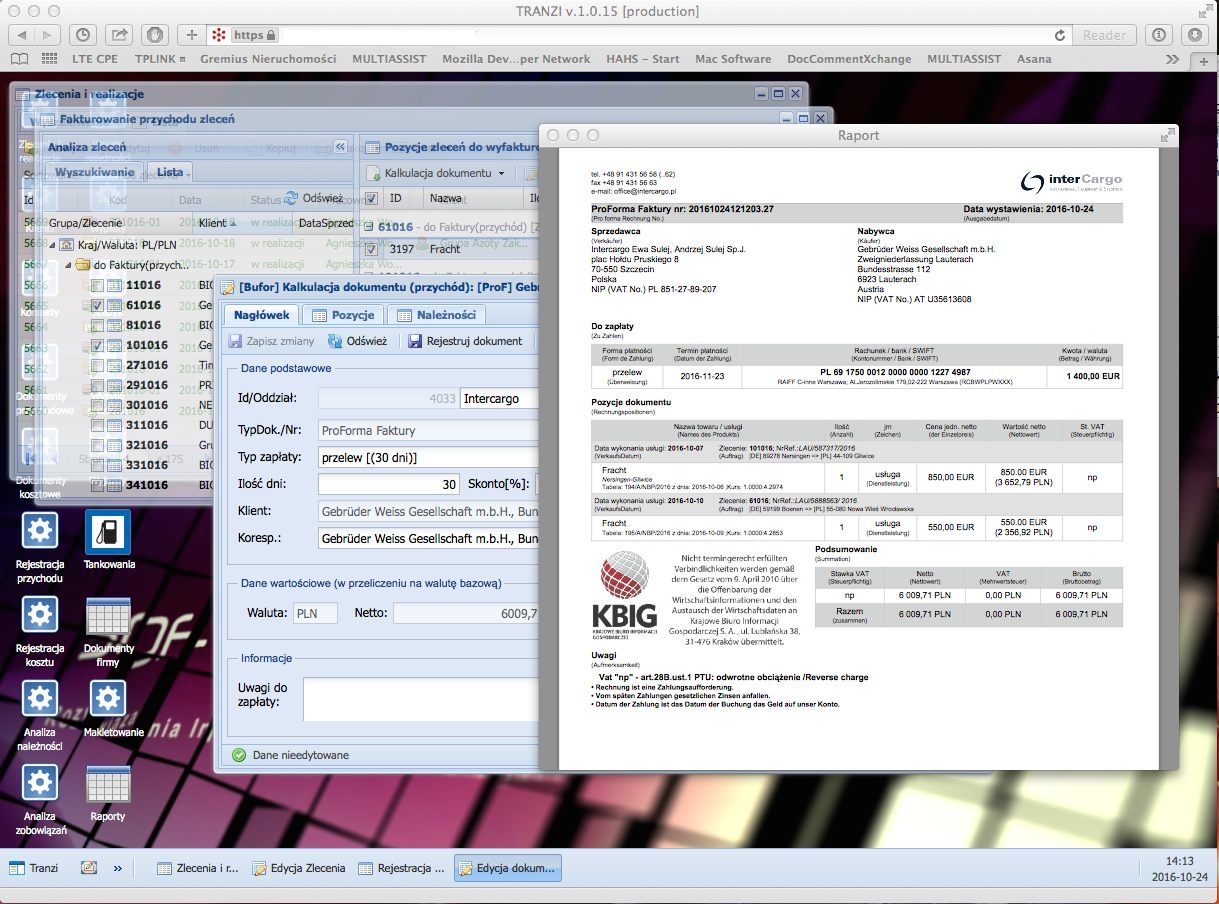Click the https address bar
The width and height of the screenshot is (1219, 904).
point(640,35)
